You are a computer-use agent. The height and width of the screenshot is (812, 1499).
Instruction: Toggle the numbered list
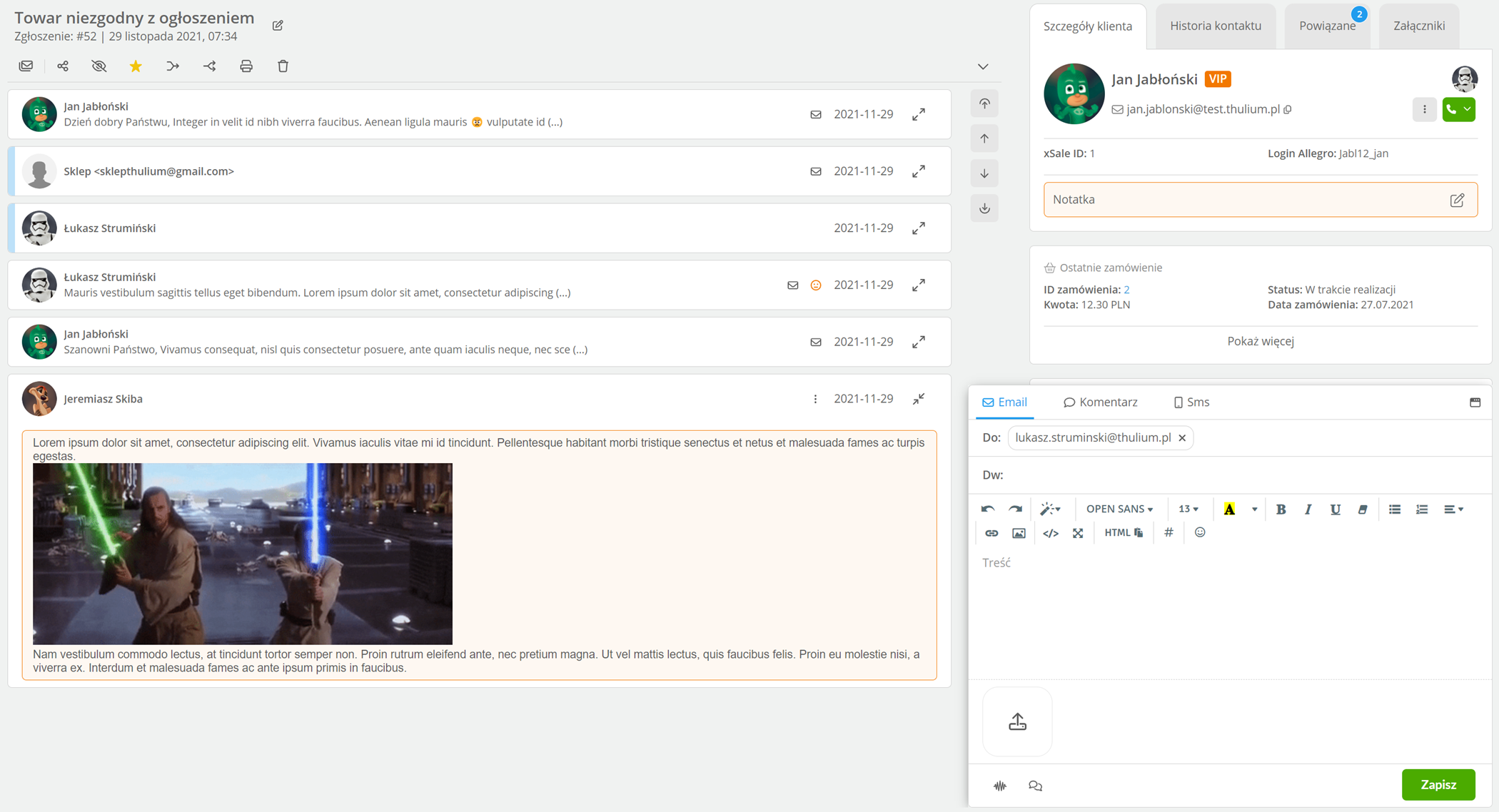[x=1422, y=509]
